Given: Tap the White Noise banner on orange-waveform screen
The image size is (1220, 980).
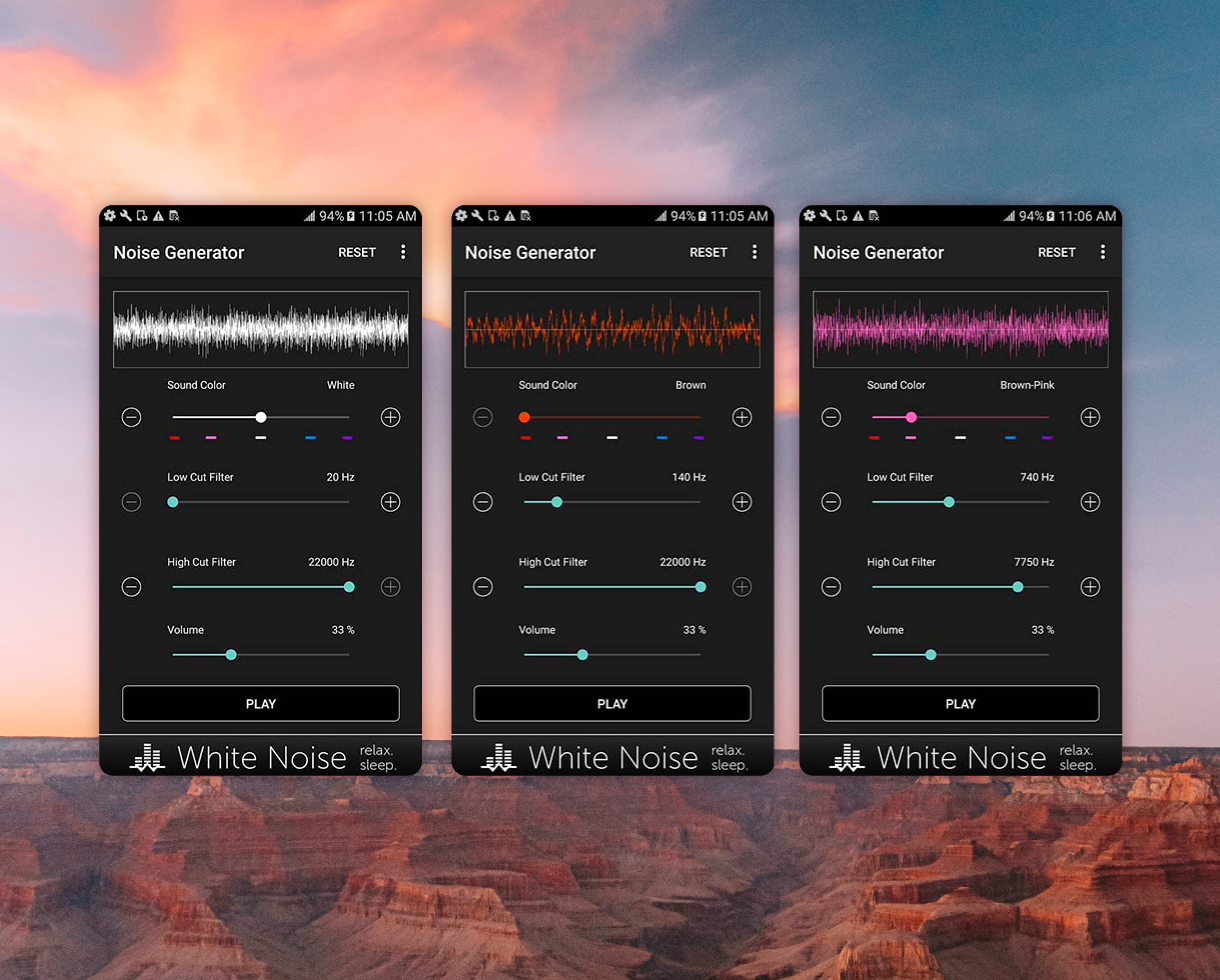Looking at the screenshot, I should pyautogui.click(x=612, y=757).
